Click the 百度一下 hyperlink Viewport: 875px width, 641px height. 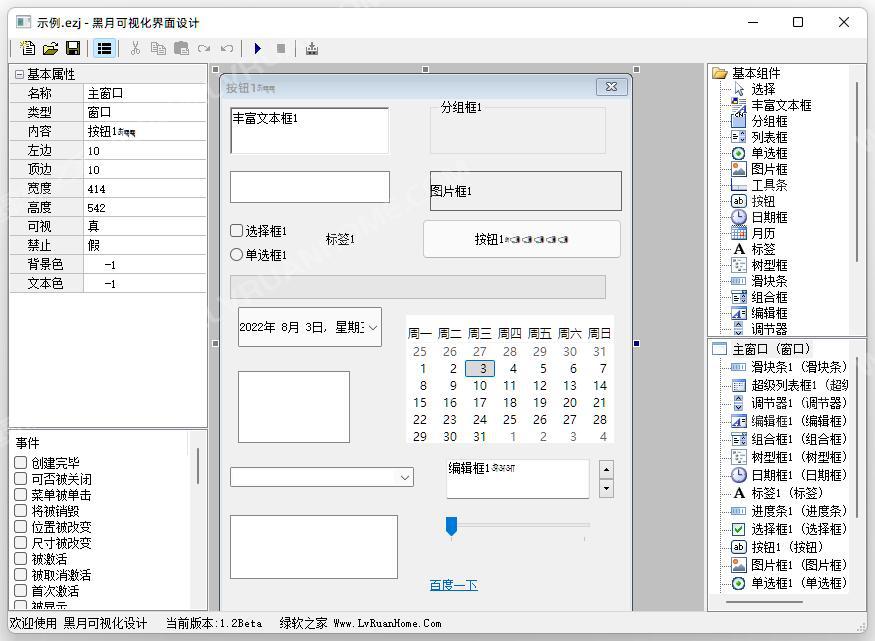pyautogui.click(x=453, y=585)
